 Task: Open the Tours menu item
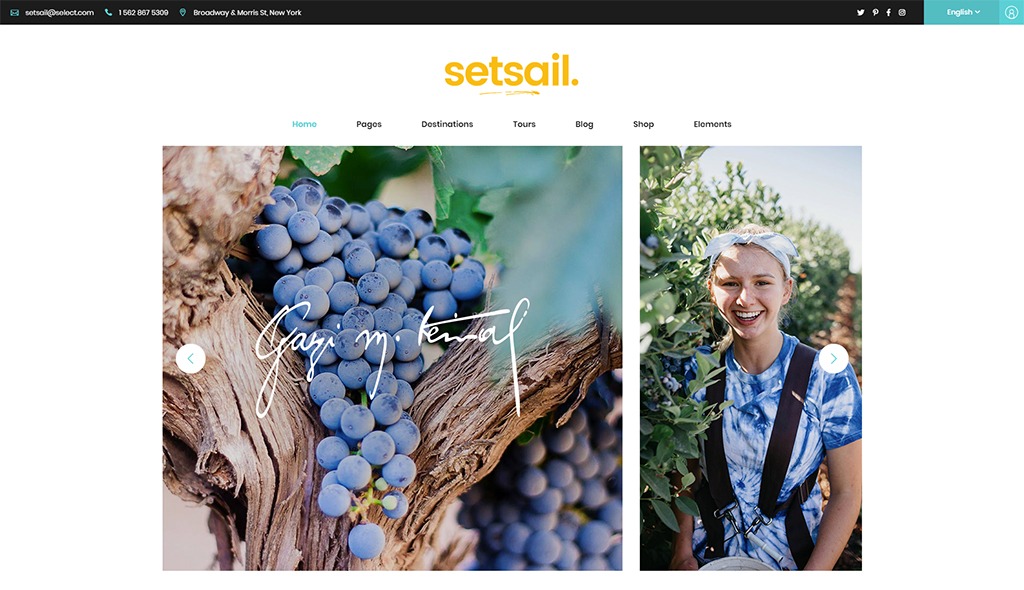(524, 124)
